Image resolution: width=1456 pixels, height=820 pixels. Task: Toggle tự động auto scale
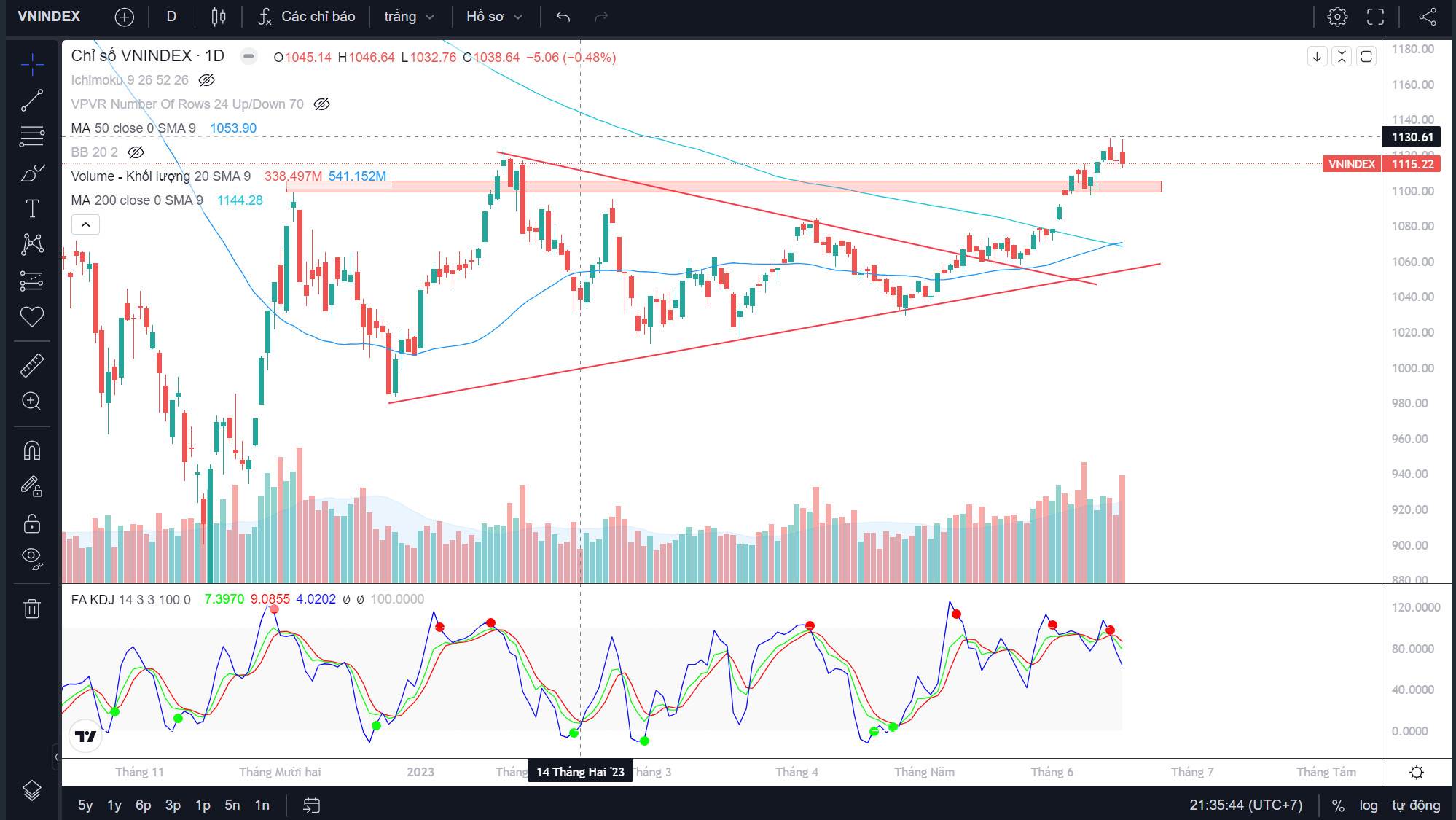click(x=1416, y=805)
